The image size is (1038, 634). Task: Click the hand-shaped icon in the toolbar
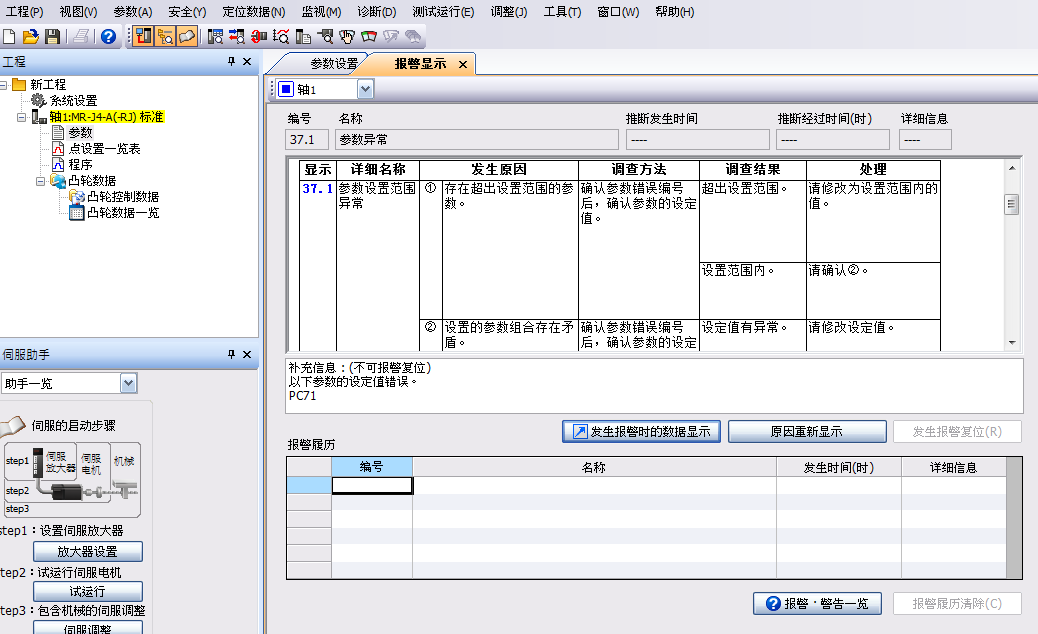pyautogui.click(x=347, y=37)
